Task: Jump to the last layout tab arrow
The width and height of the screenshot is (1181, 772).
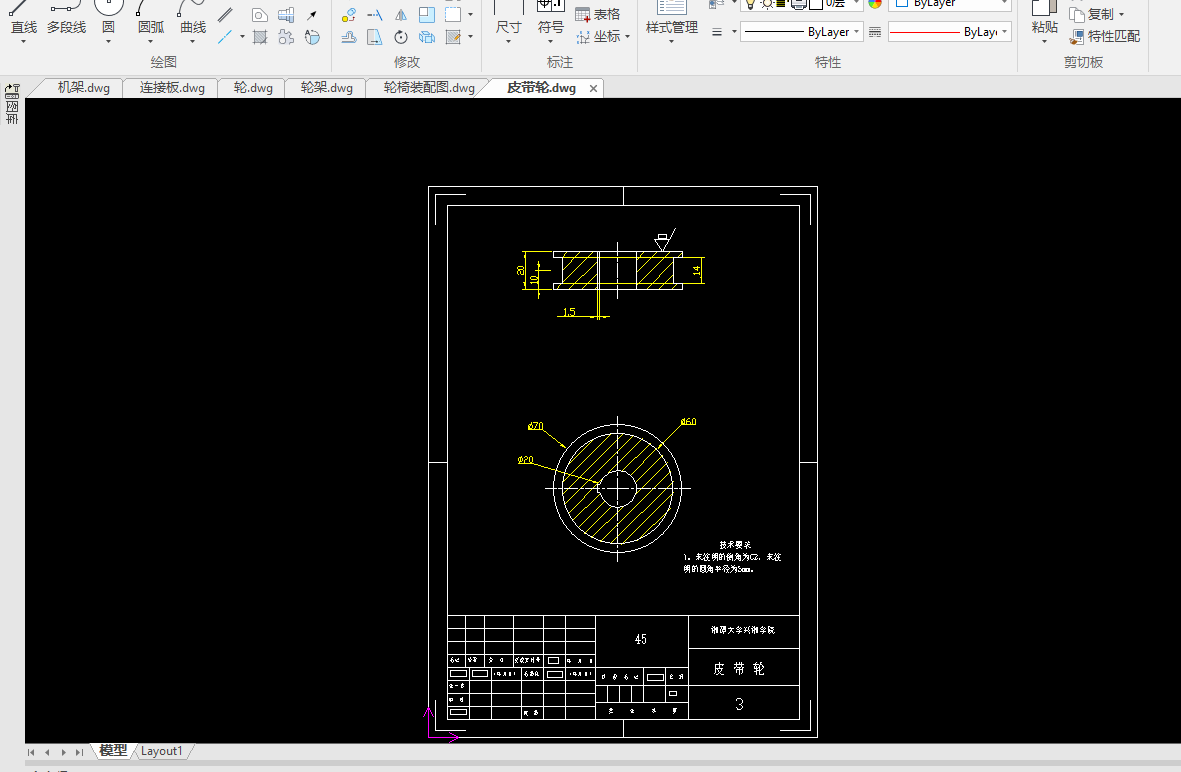Action: (x=79, y=752)
